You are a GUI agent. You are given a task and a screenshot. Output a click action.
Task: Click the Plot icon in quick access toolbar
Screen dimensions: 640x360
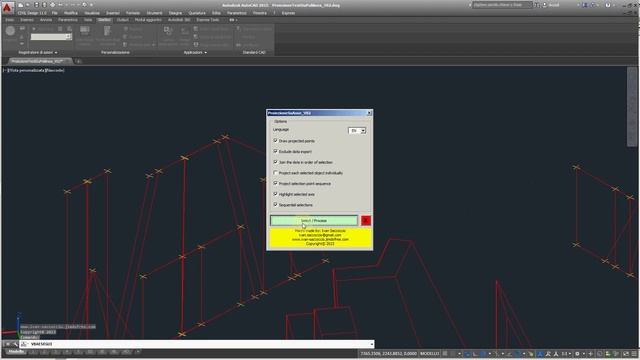pos(53,5)
